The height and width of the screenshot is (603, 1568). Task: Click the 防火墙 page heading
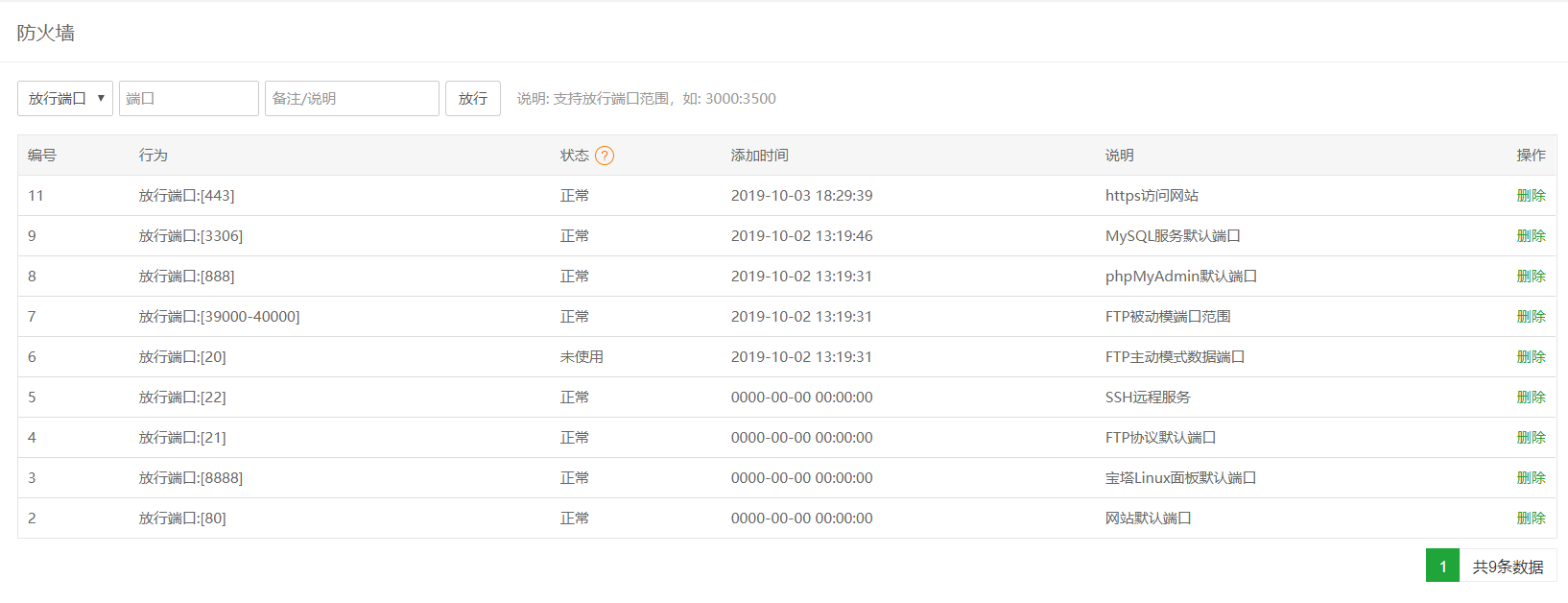[x=45, y=33]
